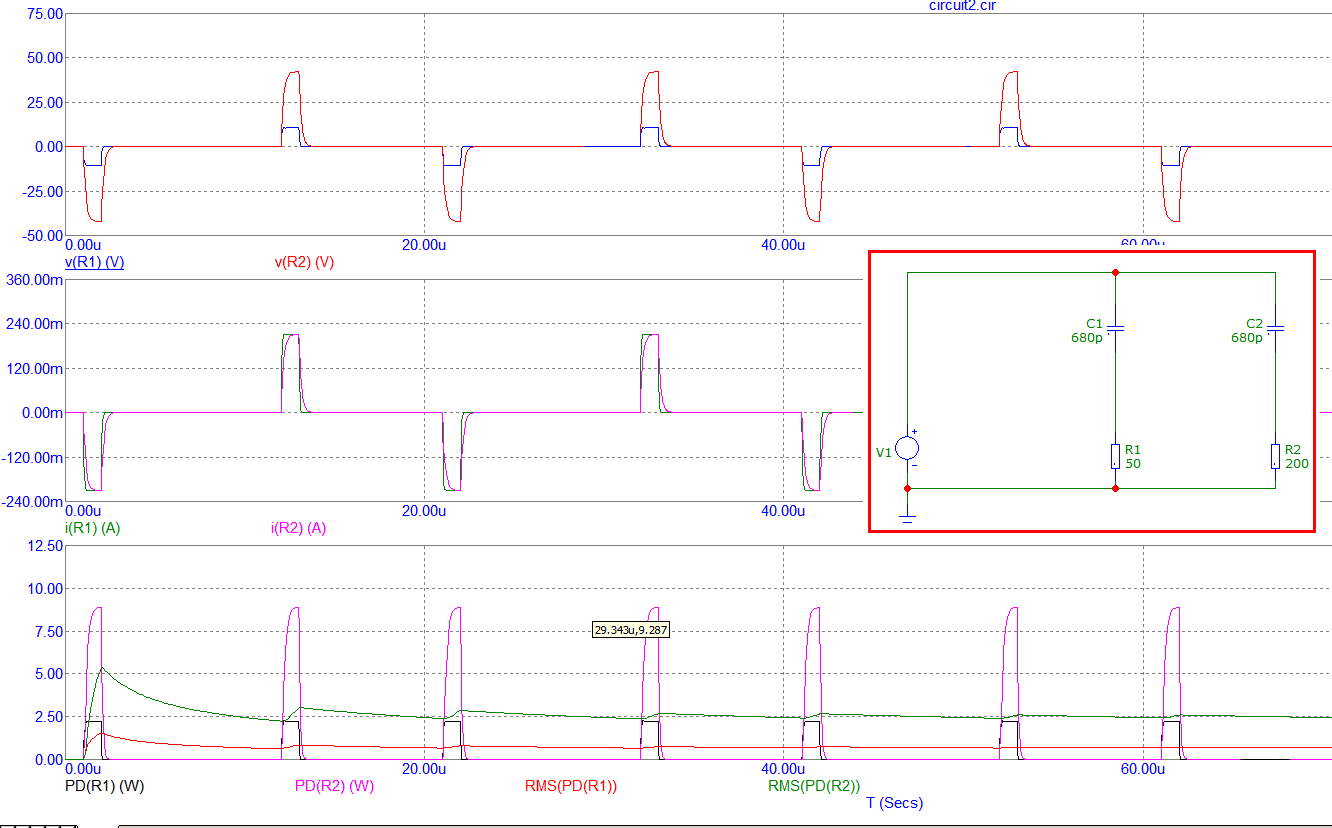
Task: Select the v(R2) (V) trace label
Action: (304, 263)
